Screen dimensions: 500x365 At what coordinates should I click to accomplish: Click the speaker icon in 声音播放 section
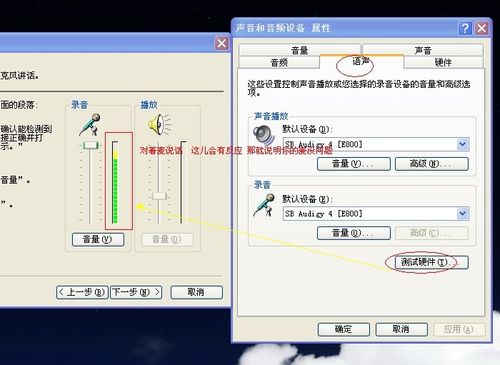tap(264, 135)
